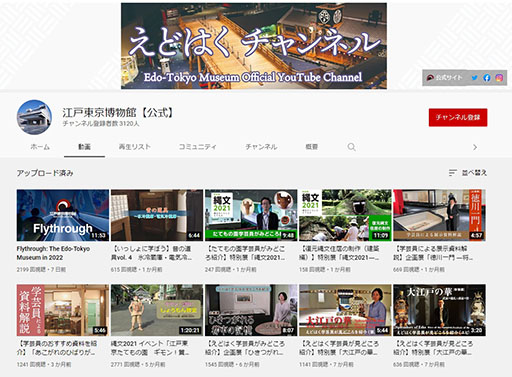Click the channel search magnifier icon

point(351,147)
